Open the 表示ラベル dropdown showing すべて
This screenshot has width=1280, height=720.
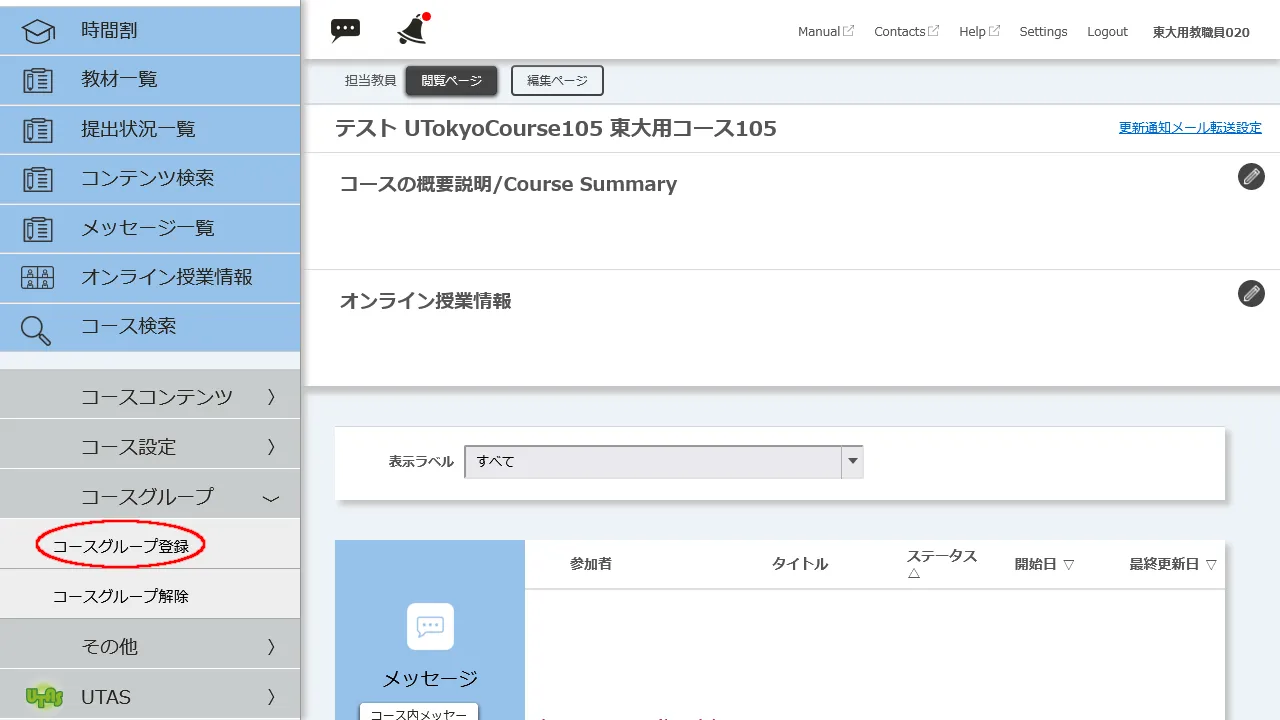point(851,462)
